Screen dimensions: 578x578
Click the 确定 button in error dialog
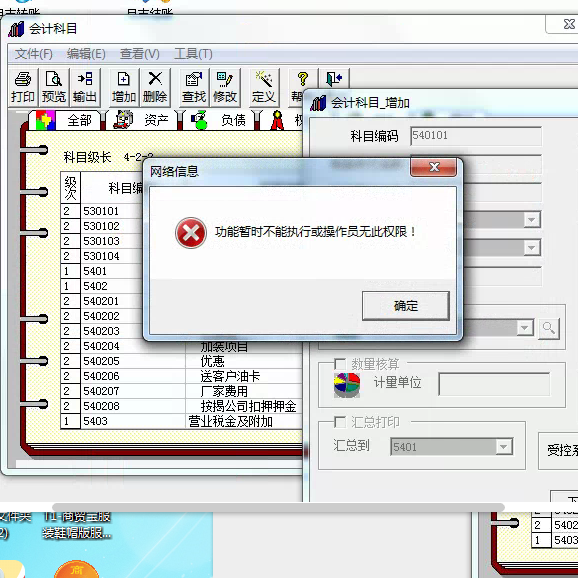tap(405, 306)
